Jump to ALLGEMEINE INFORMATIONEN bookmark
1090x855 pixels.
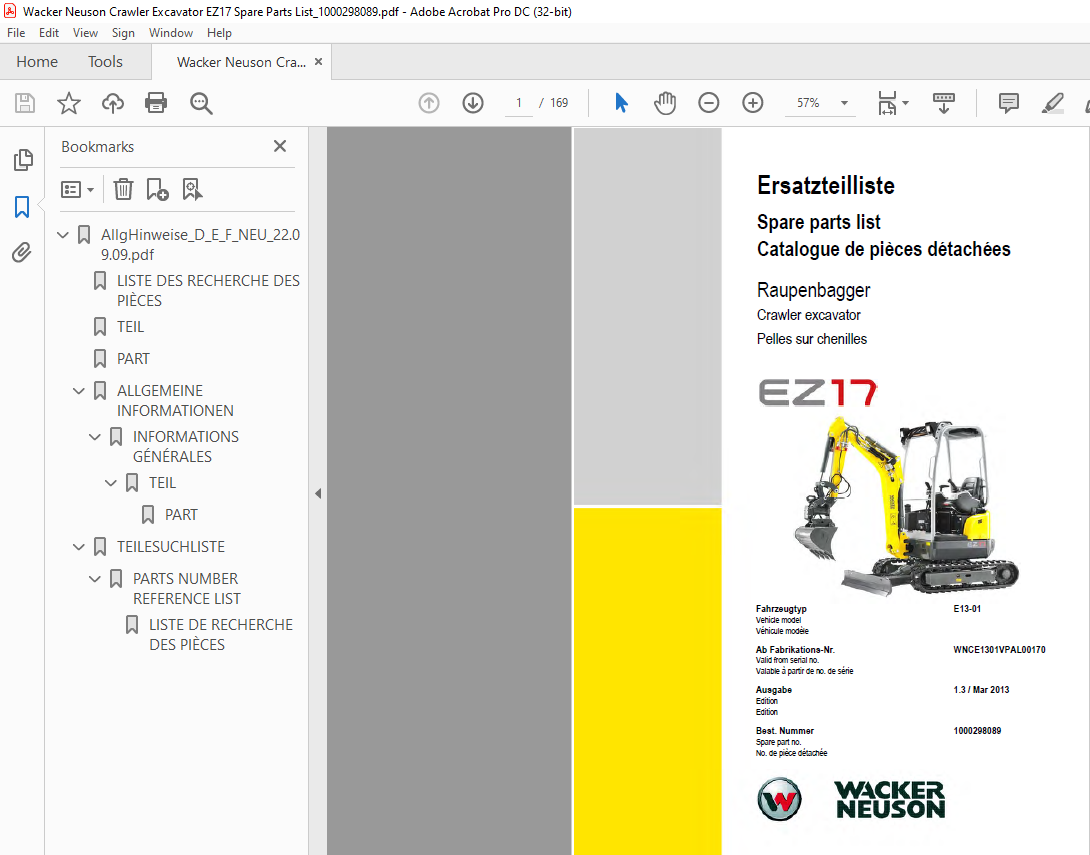pos(175,400)
